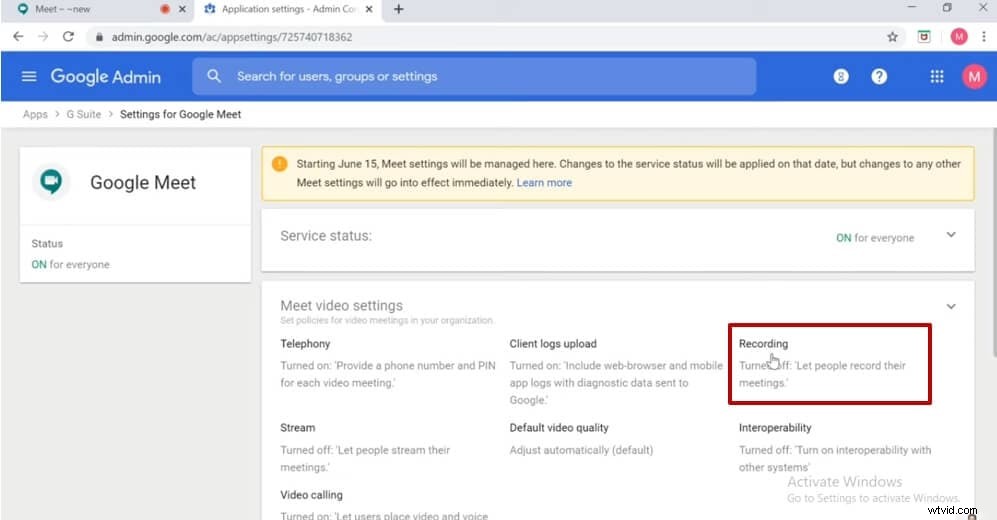Open the Google apps grid launcher
Screen dimensions: 997x520
pos(937,76)
